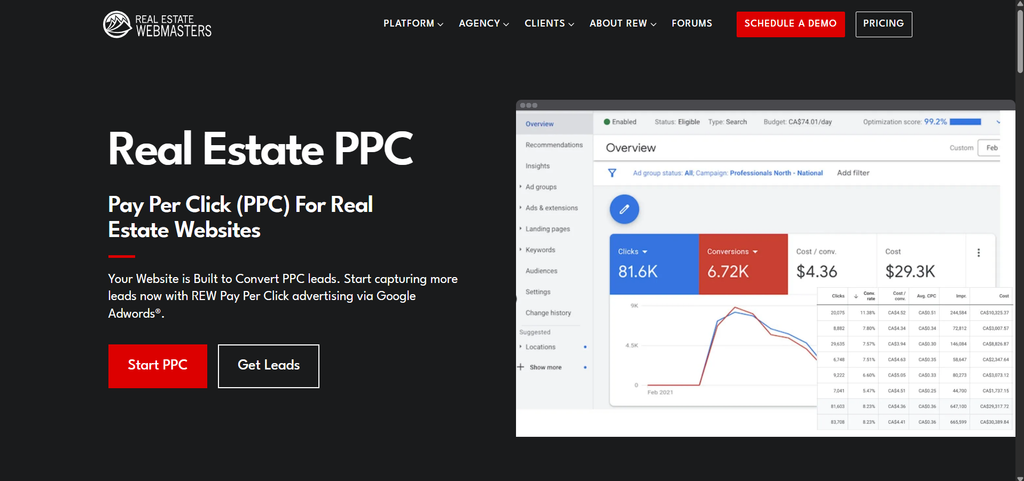Open the Conversions metric dropdown
Screen dimensions: 1024x481
(733, 251)
